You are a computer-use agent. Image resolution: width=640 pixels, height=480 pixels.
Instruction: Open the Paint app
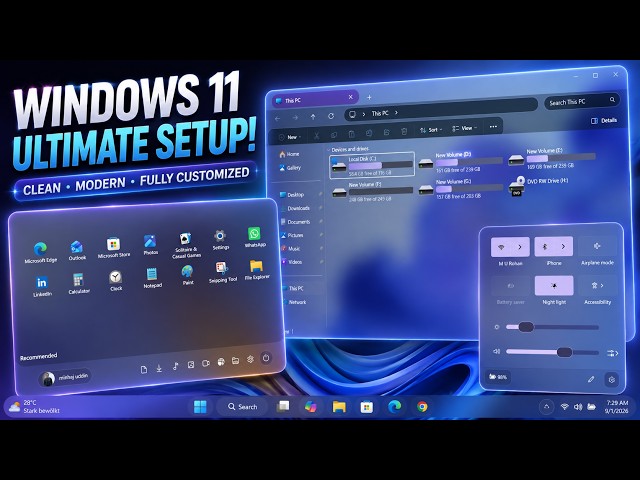pyautogui.click(x=187, y=275)
